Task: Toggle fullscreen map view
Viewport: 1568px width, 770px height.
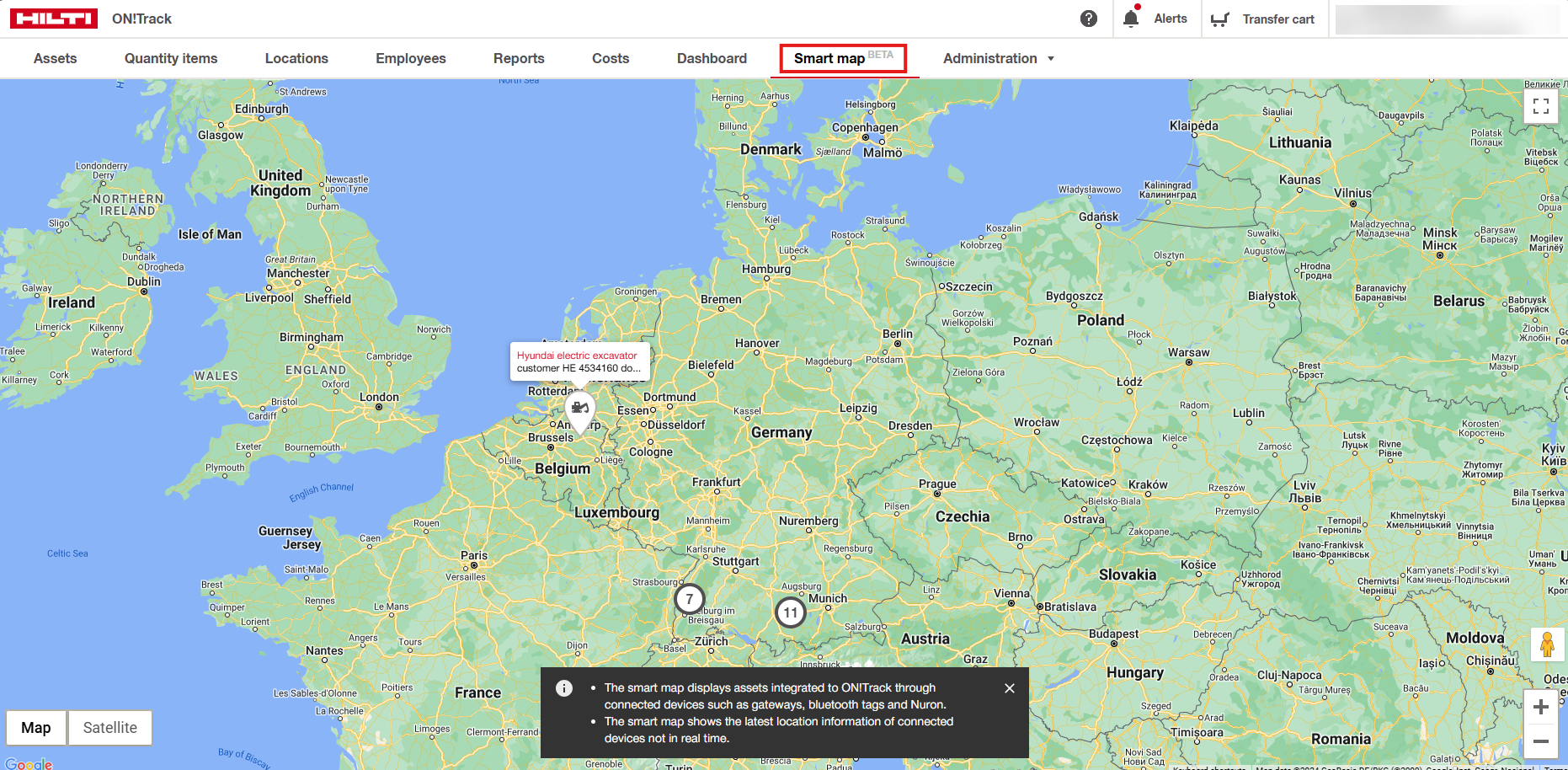Action: point(1540,106)
